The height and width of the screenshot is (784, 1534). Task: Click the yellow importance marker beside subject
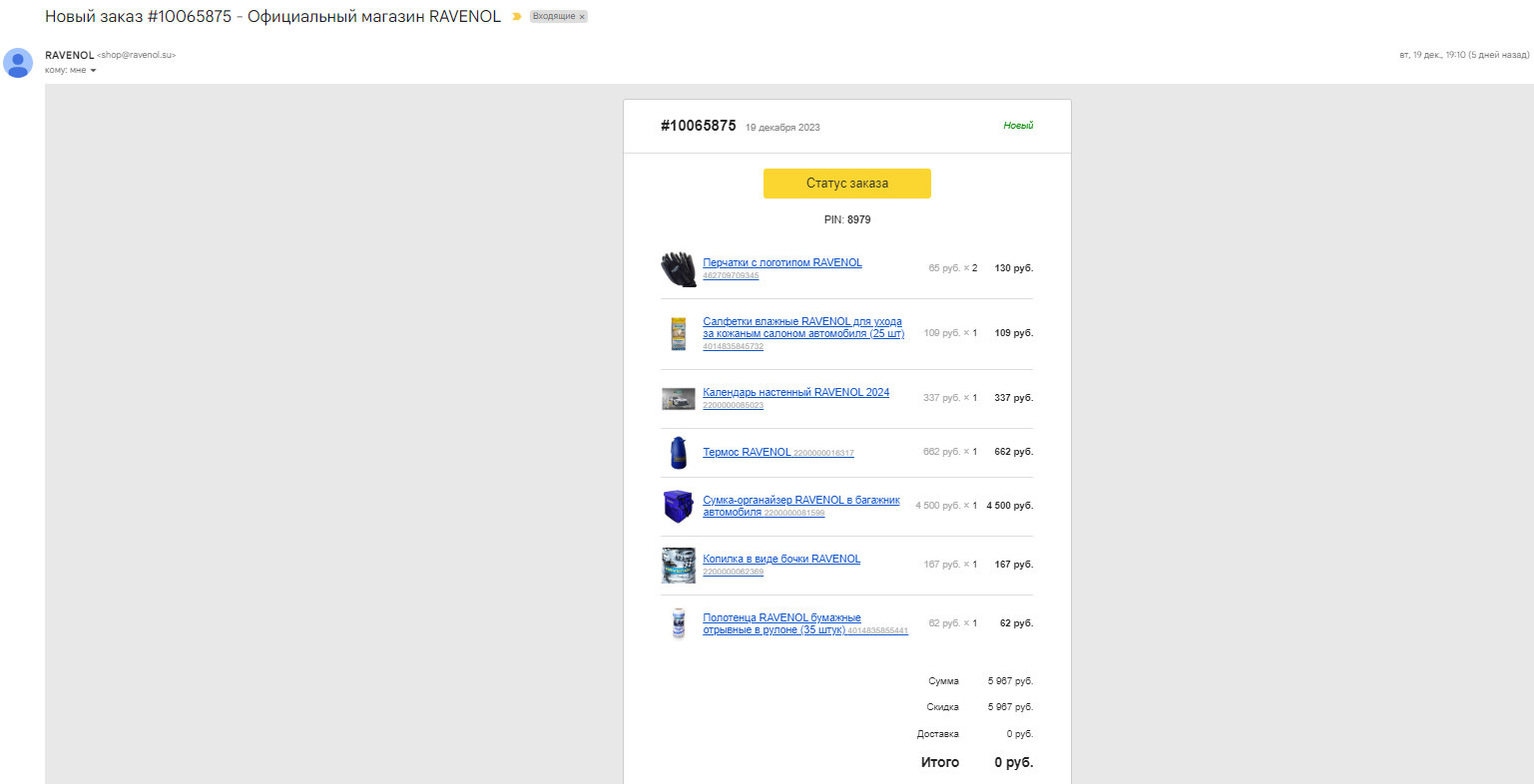point(517,17)
